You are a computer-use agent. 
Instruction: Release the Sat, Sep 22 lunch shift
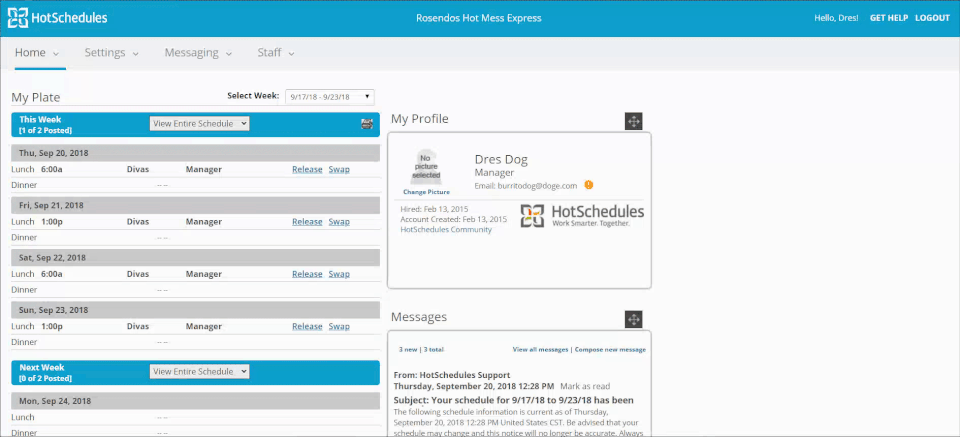pos(307,274)
